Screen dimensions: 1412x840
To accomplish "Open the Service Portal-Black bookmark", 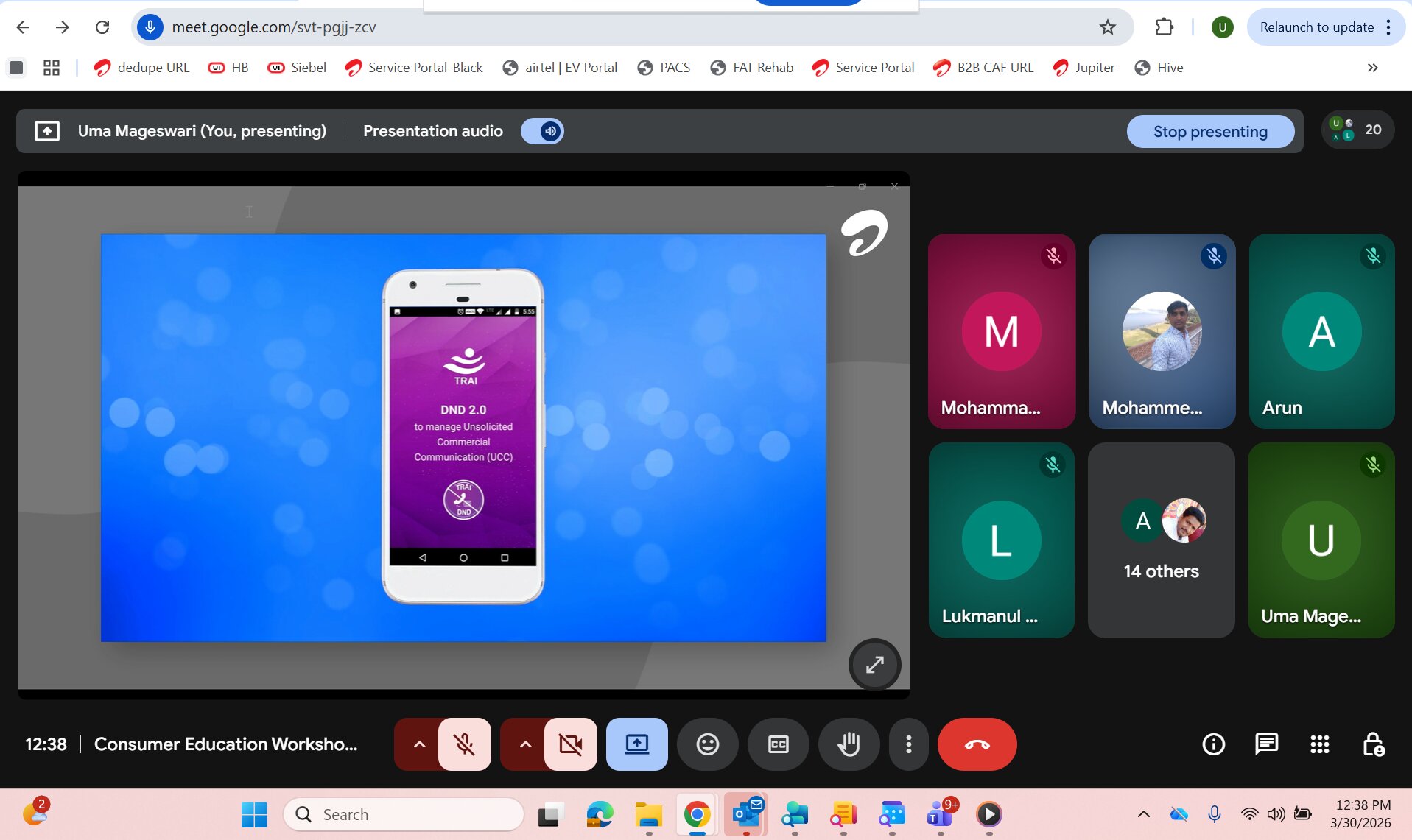I will click(414, 68).
